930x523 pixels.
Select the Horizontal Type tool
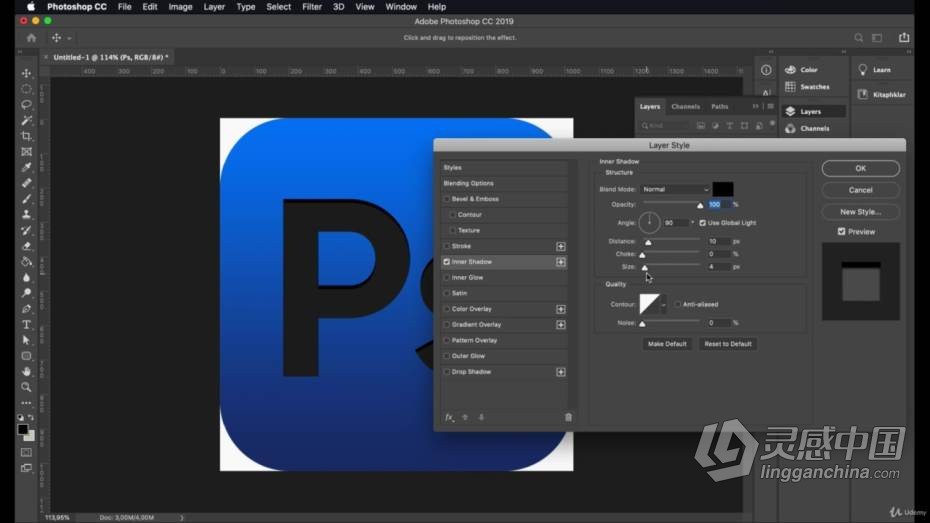click(26, 324)
